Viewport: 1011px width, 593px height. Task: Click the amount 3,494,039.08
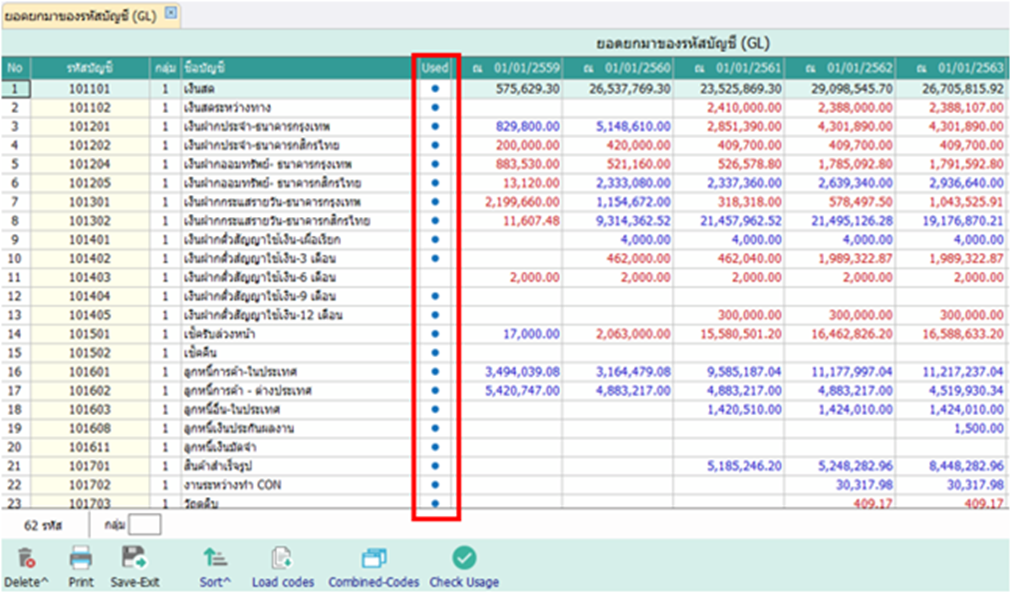(522, 372)
